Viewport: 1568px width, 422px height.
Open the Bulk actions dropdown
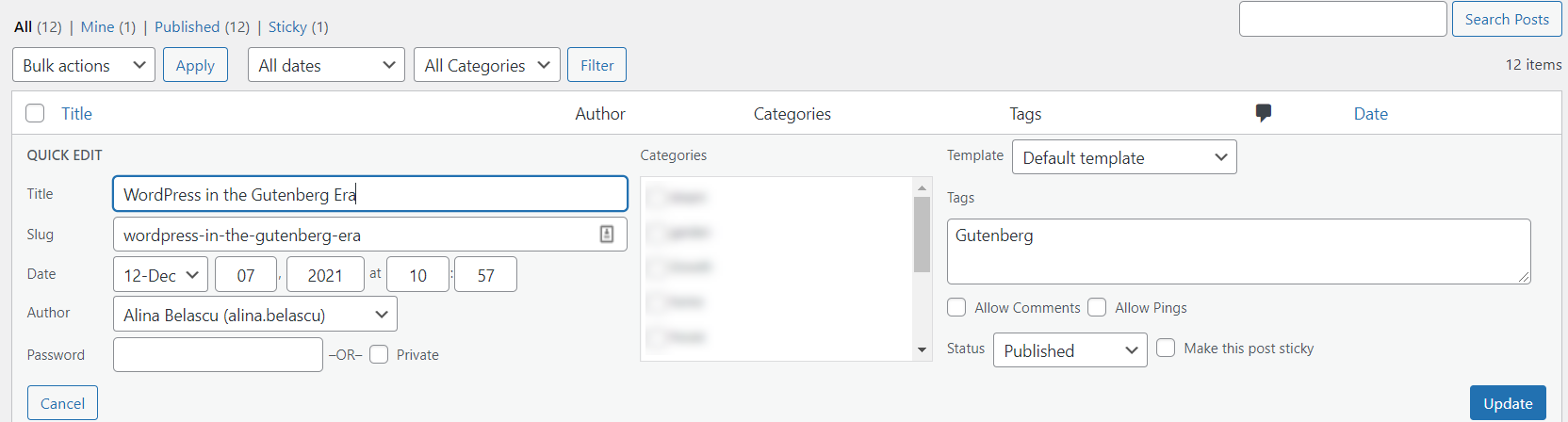click(84, 65)
